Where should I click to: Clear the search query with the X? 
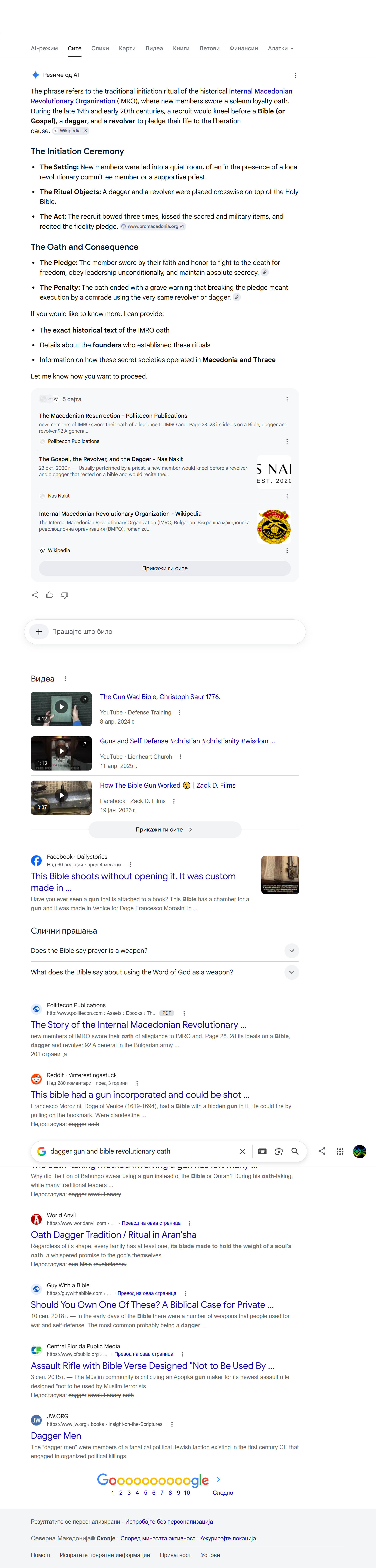242,1152
